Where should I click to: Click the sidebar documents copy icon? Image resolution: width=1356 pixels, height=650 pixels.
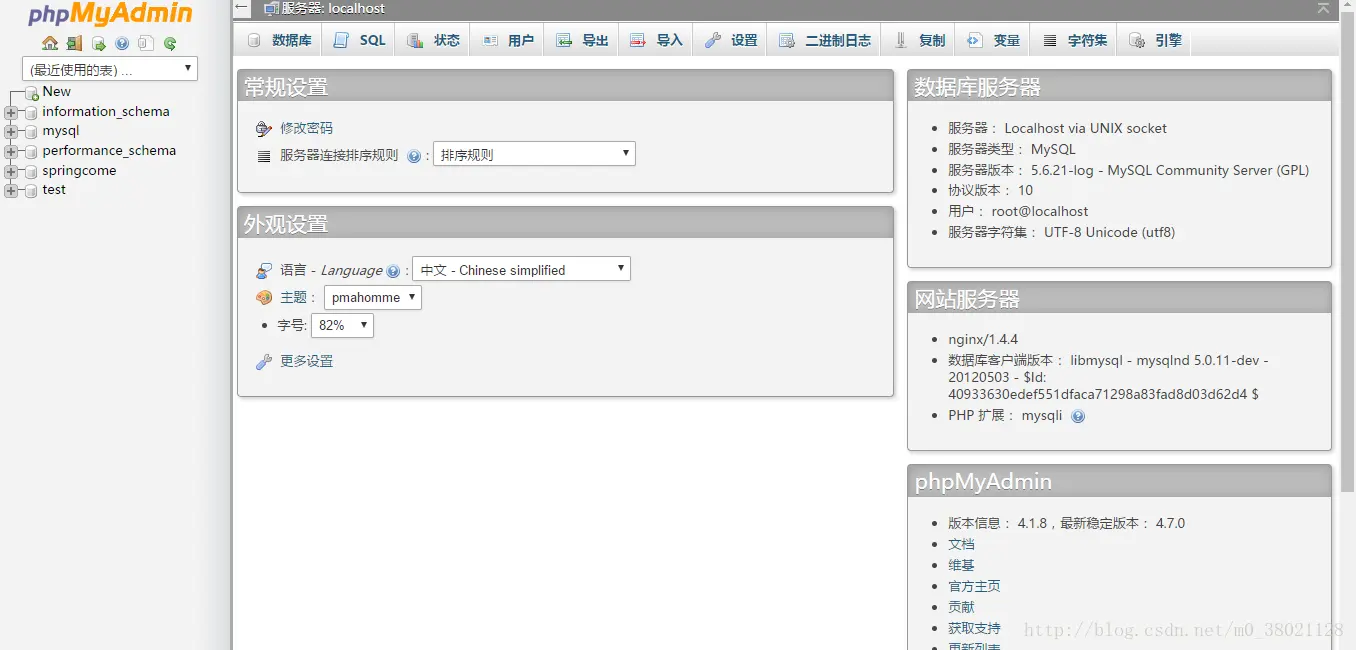pos(146,43)
